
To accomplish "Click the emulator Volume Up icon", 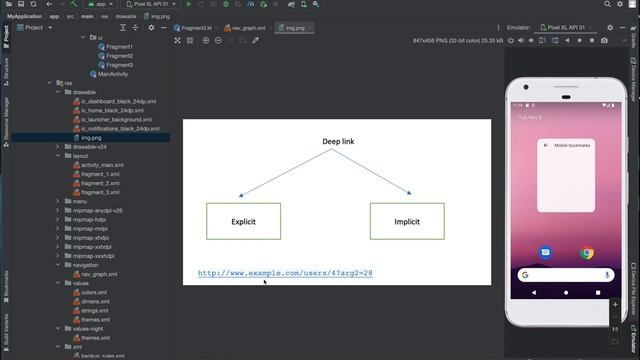I will (521, 40).
